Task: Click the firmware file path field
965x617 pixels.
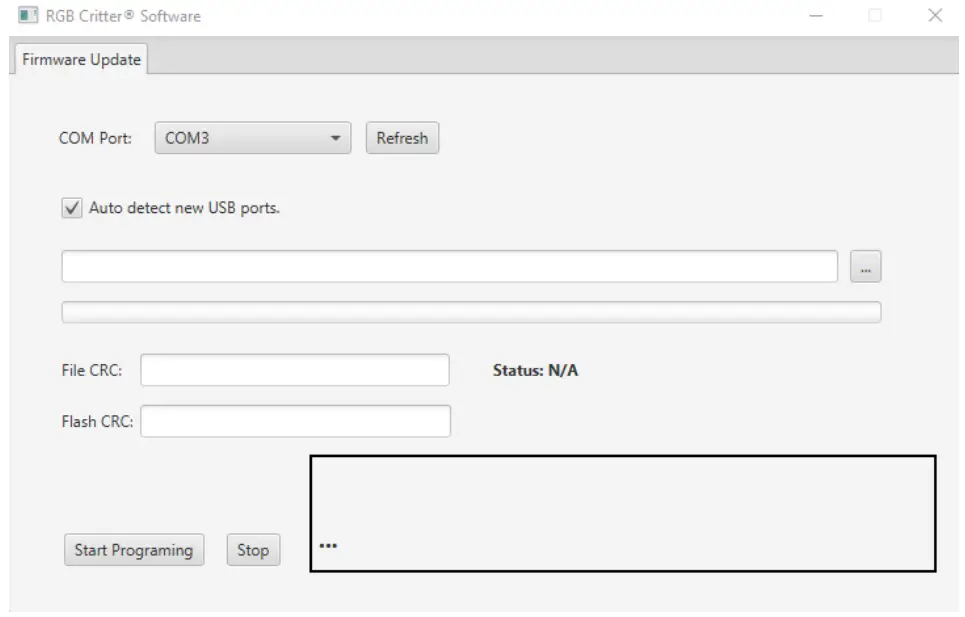Action: [449, 266]
